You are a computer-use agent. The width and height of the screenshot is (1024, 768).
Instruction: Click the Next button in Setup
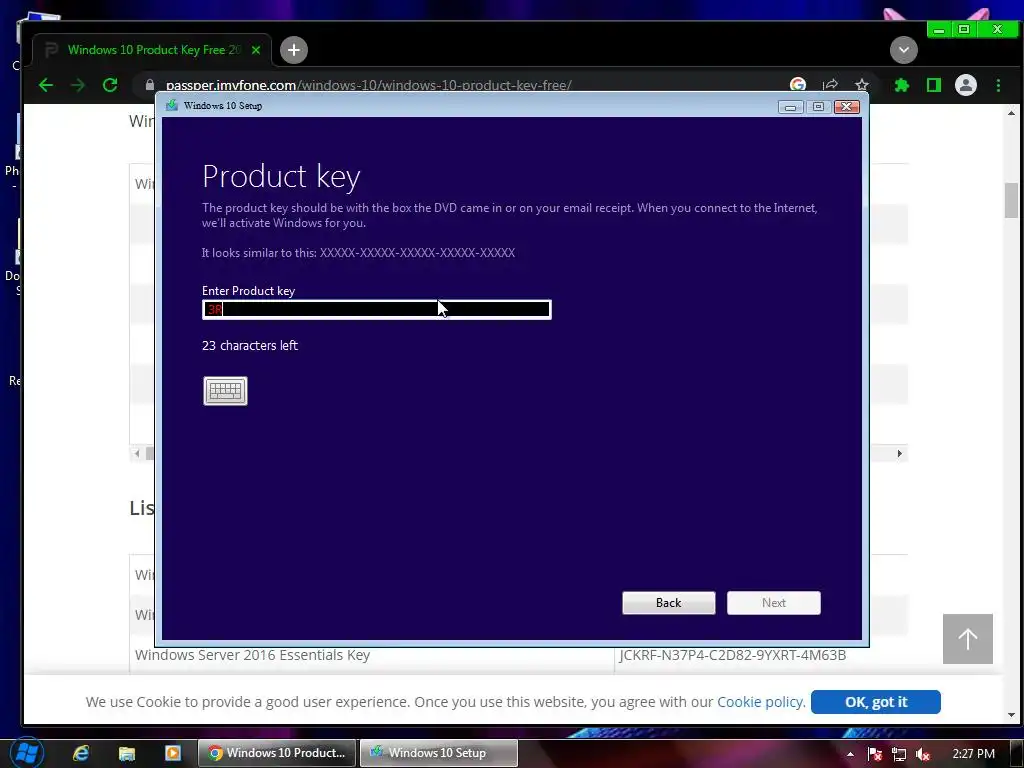click(774, 603)
